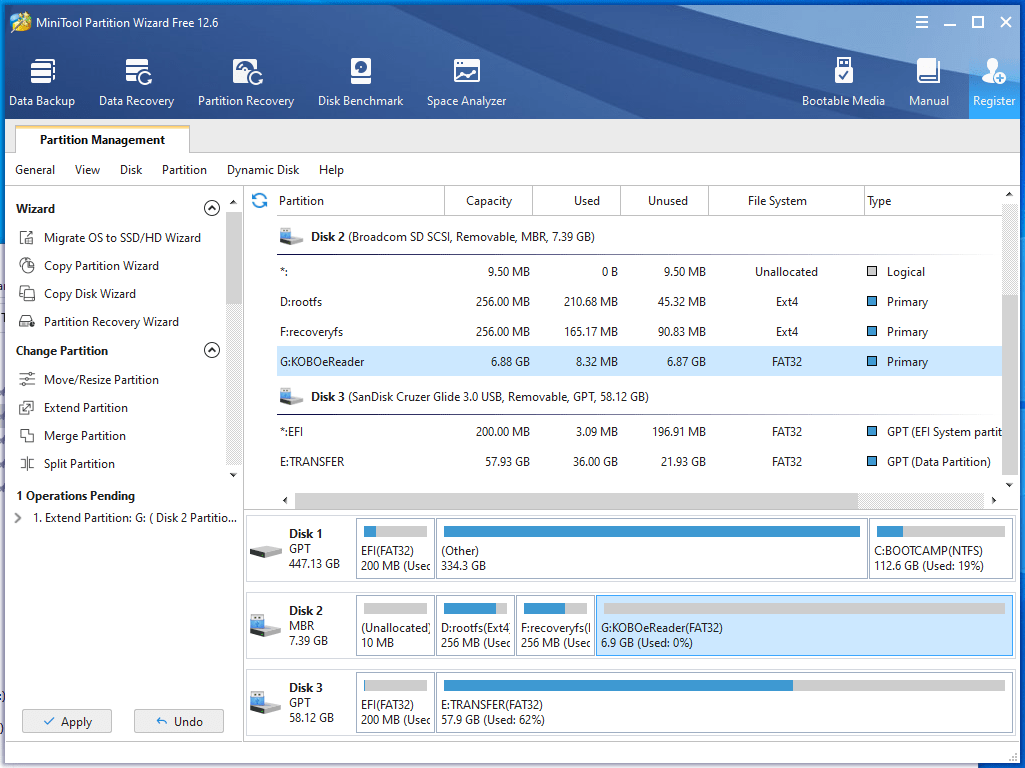Select the E:TRANSFER partition row
The height and width of the screenshot is (768, 1025).
(639, 461)
